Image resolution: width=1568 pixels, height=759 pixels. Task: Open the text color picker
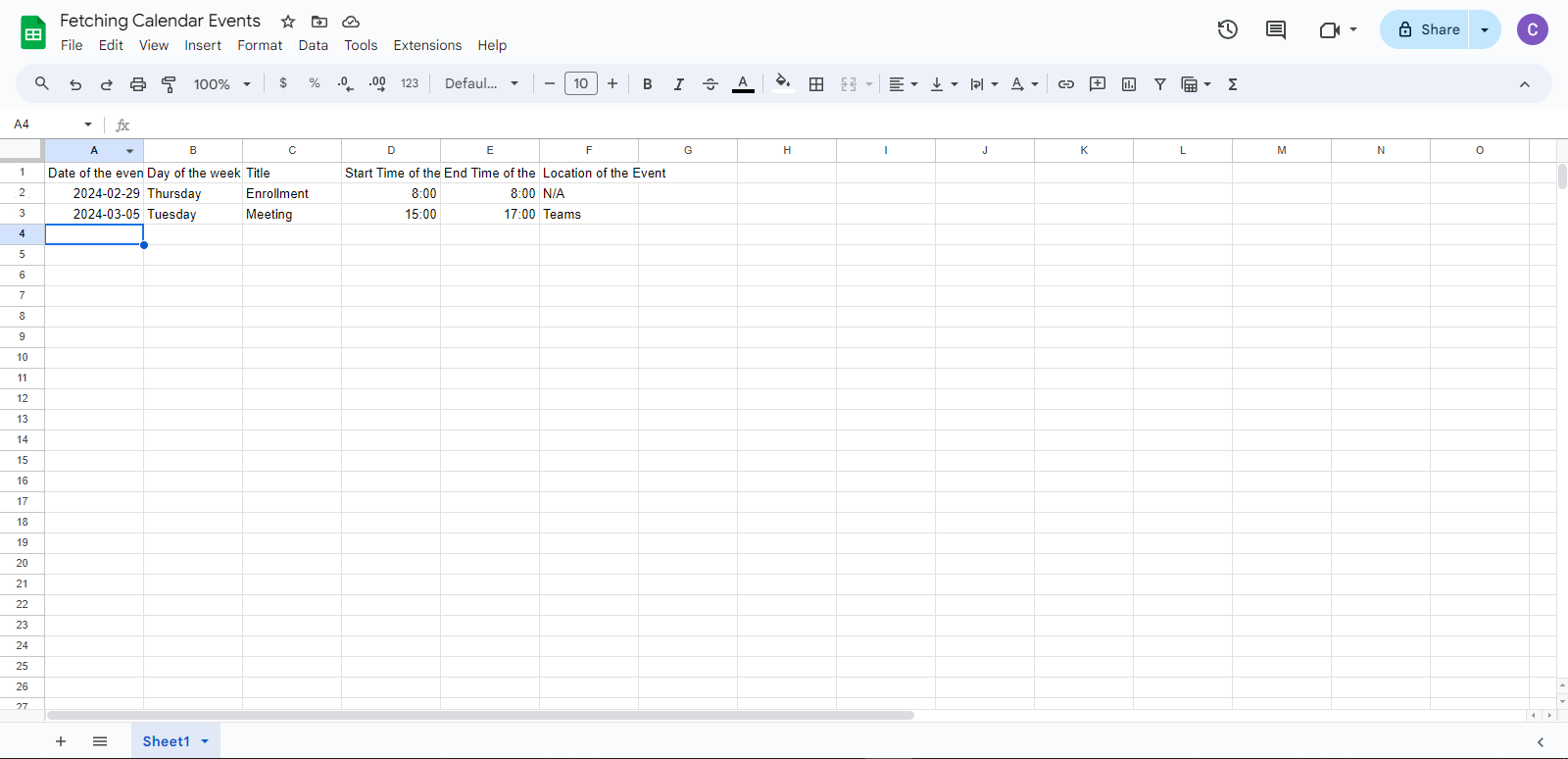(743, 84)
